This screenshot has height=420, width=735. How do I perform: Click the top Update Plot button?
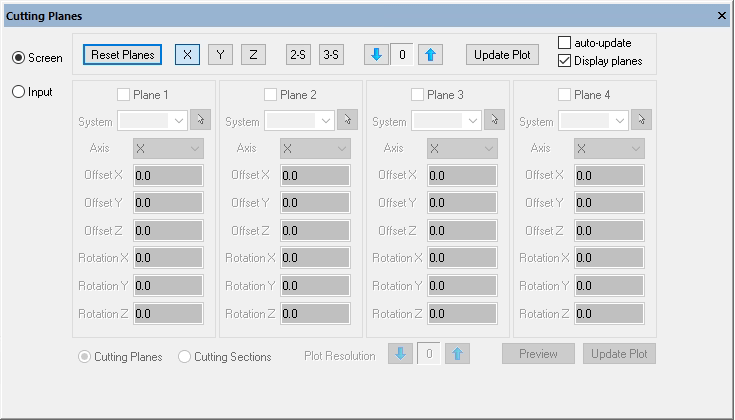click(x=502, y=55)
